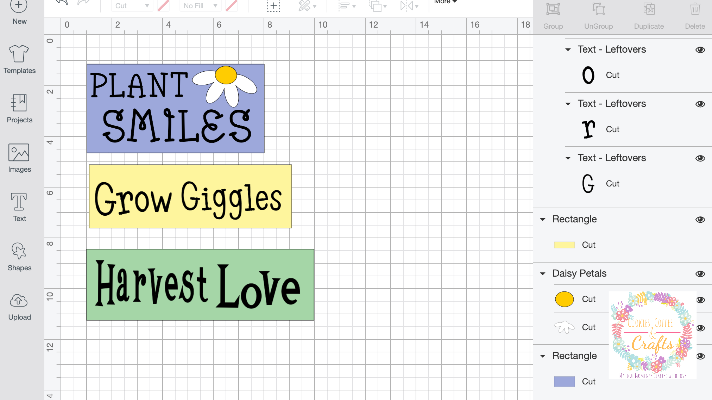Viewport: 712px width, 400px height.
Task: Toggle visibility of the Daisy Petals group
Action: click(x=700, y=274)
